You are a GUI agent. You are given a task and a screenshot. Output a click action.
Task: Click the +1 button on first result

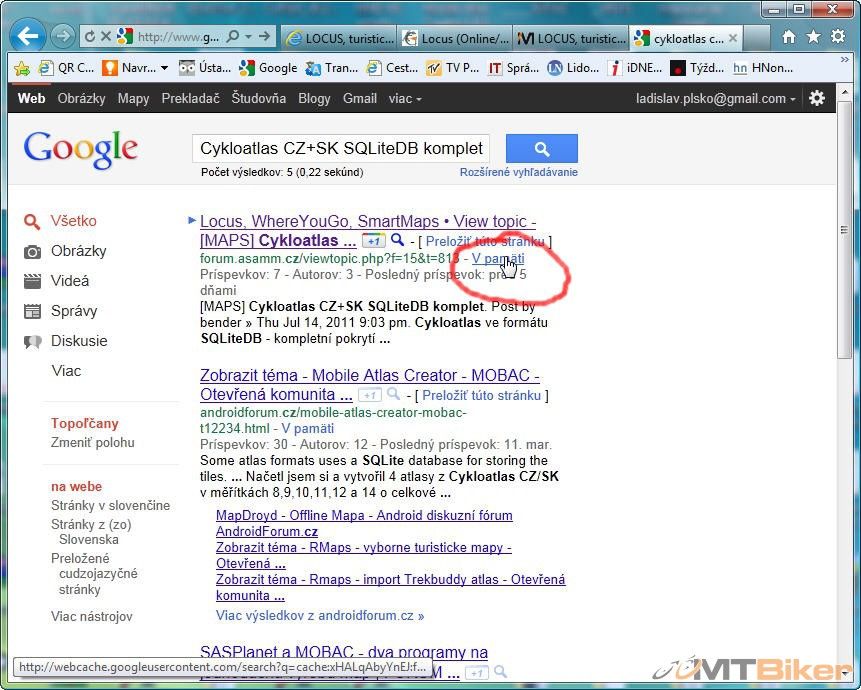pos(373,241)
